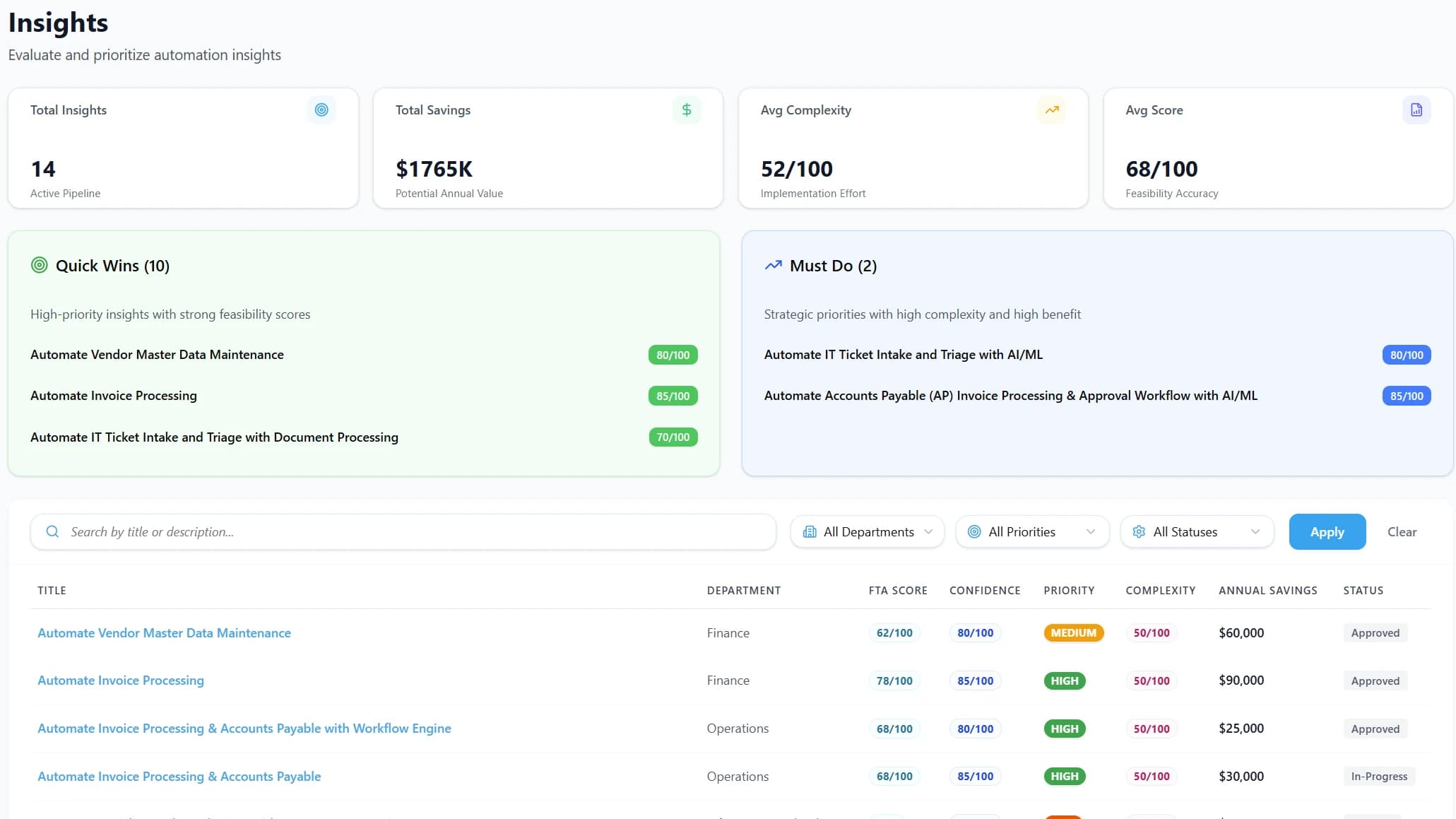Clear the filters

coord(1402,531)
